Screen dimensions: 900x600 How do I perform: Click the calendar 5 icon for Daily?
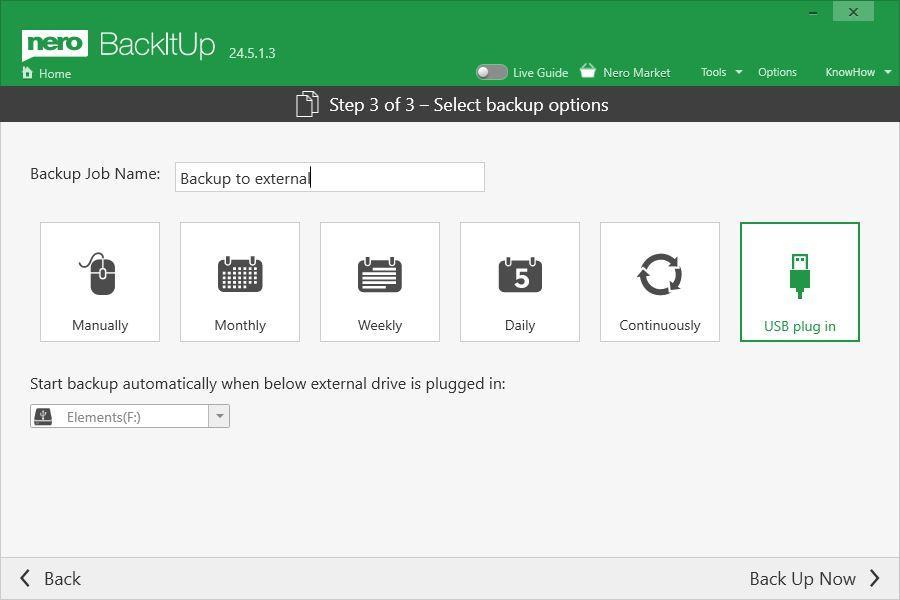pyautogui.click(x=520, y=274)
